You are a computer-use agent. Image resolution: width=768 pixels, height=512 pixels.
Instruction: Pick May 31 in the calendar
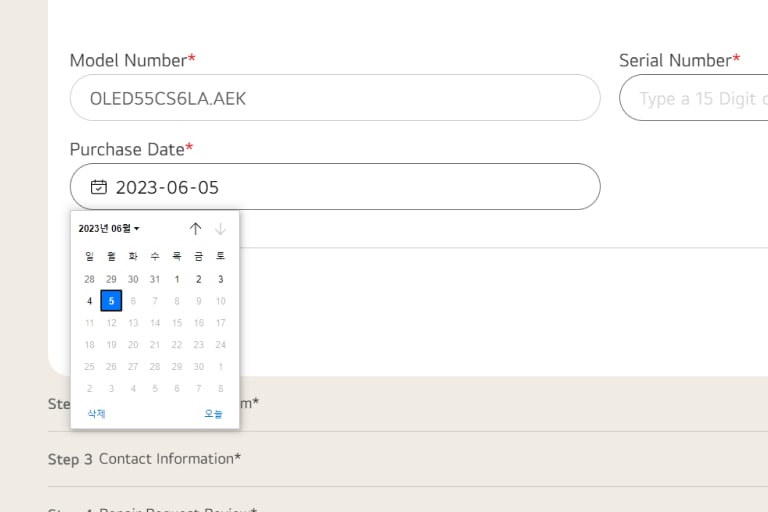pyautogui.click(x=155, y=279)
